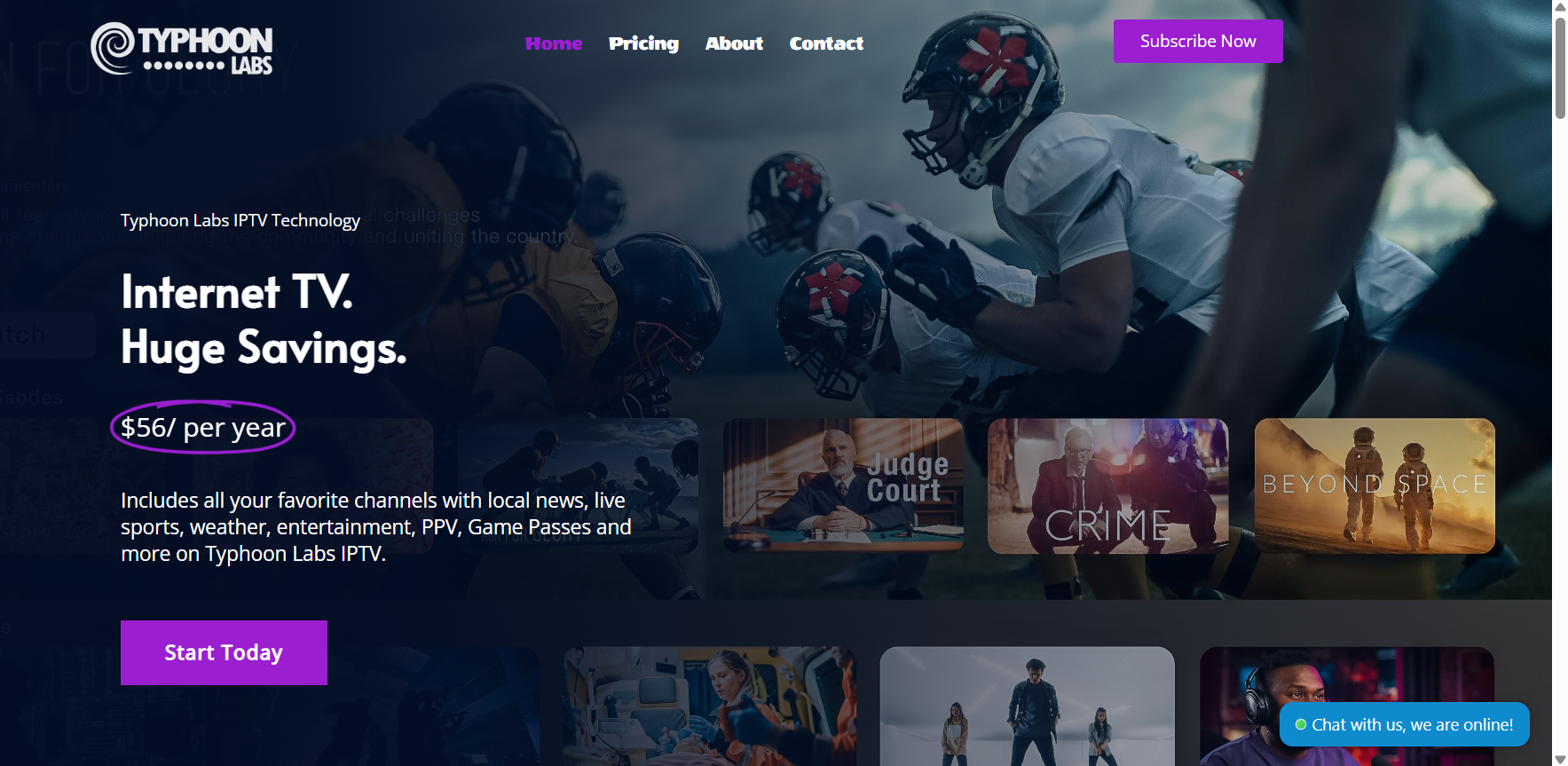Screen dimensions: 1568x766
Task: Click the green online status dot in chat
Action: [x=1301, y=724]
